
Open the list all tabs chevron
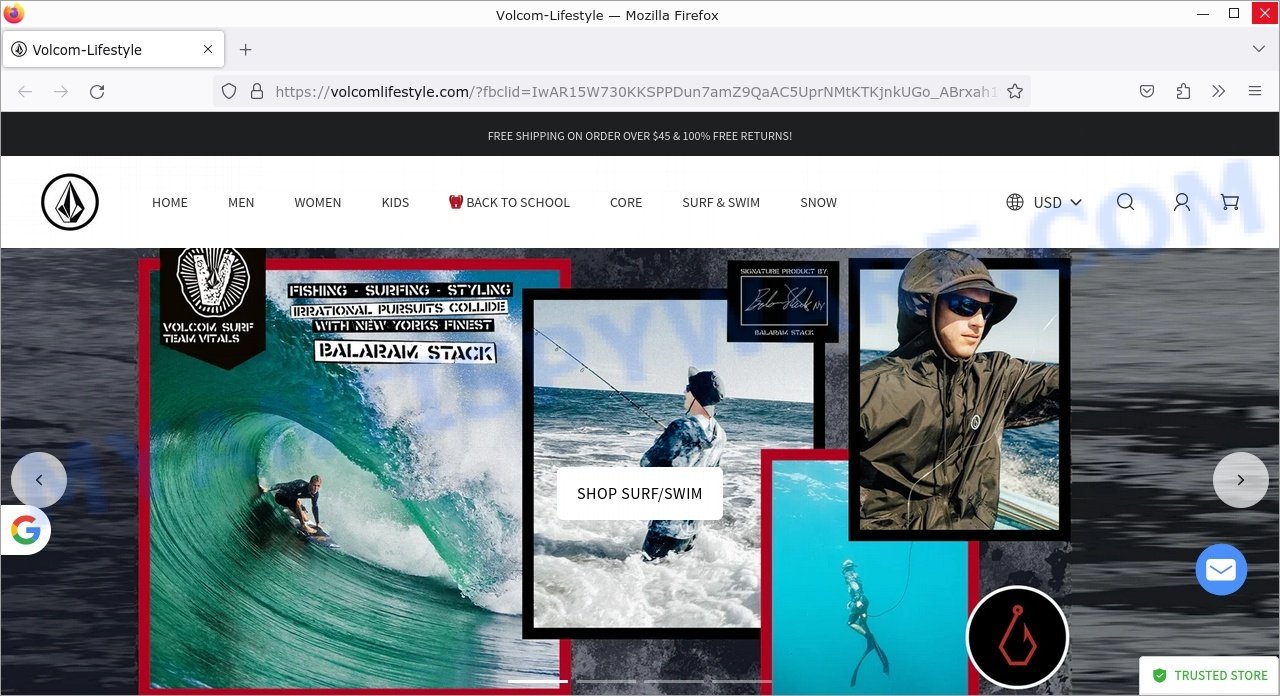tap(1259, 49)
